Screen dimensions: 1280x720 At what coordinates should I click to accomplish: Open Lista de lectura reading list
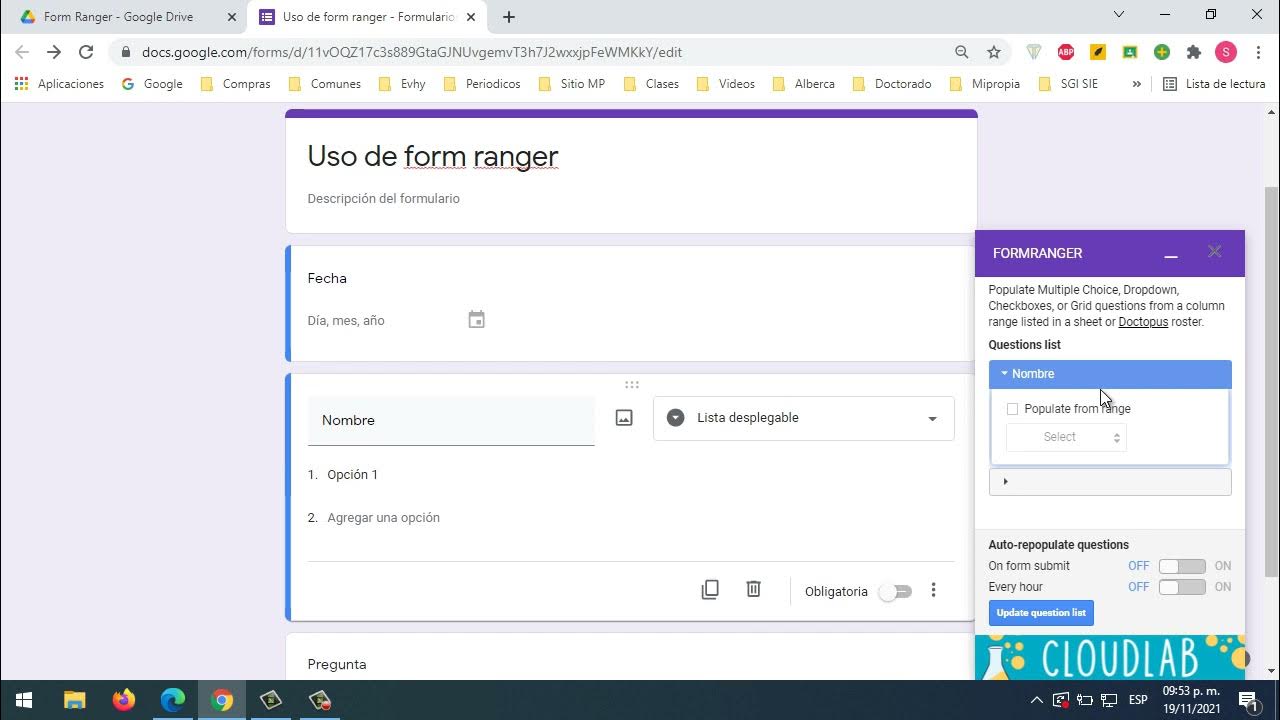click(x=1214, y=84)
